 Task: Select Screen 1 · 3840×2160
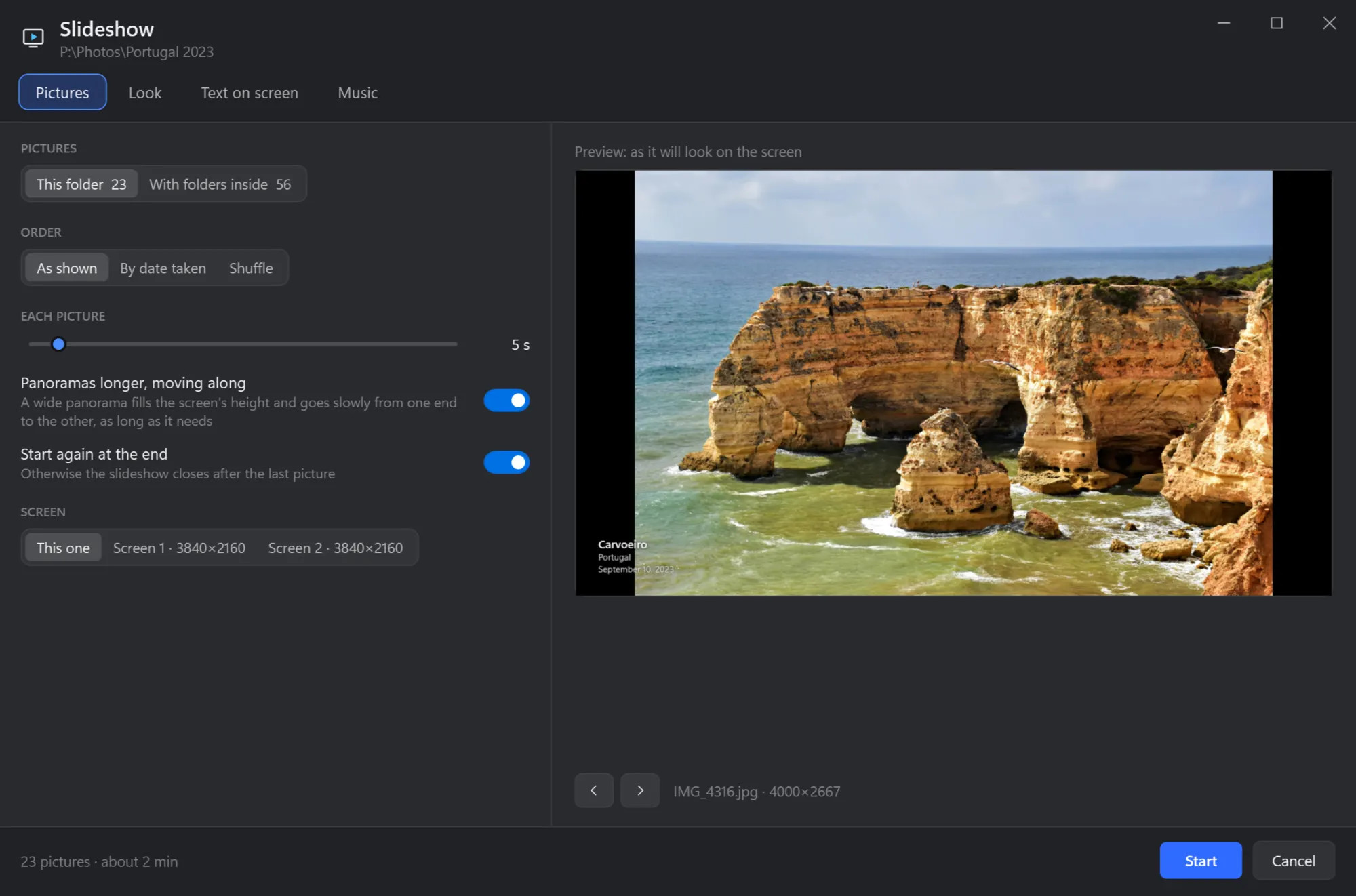coord(179,548)
